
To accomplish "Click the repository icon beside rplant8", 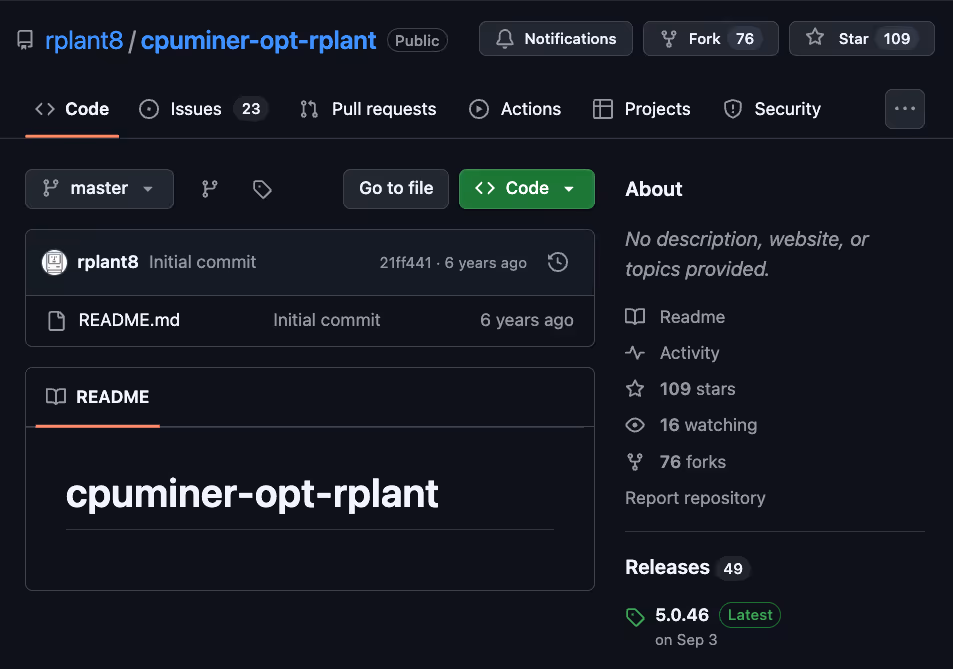I will coord(25,41).
